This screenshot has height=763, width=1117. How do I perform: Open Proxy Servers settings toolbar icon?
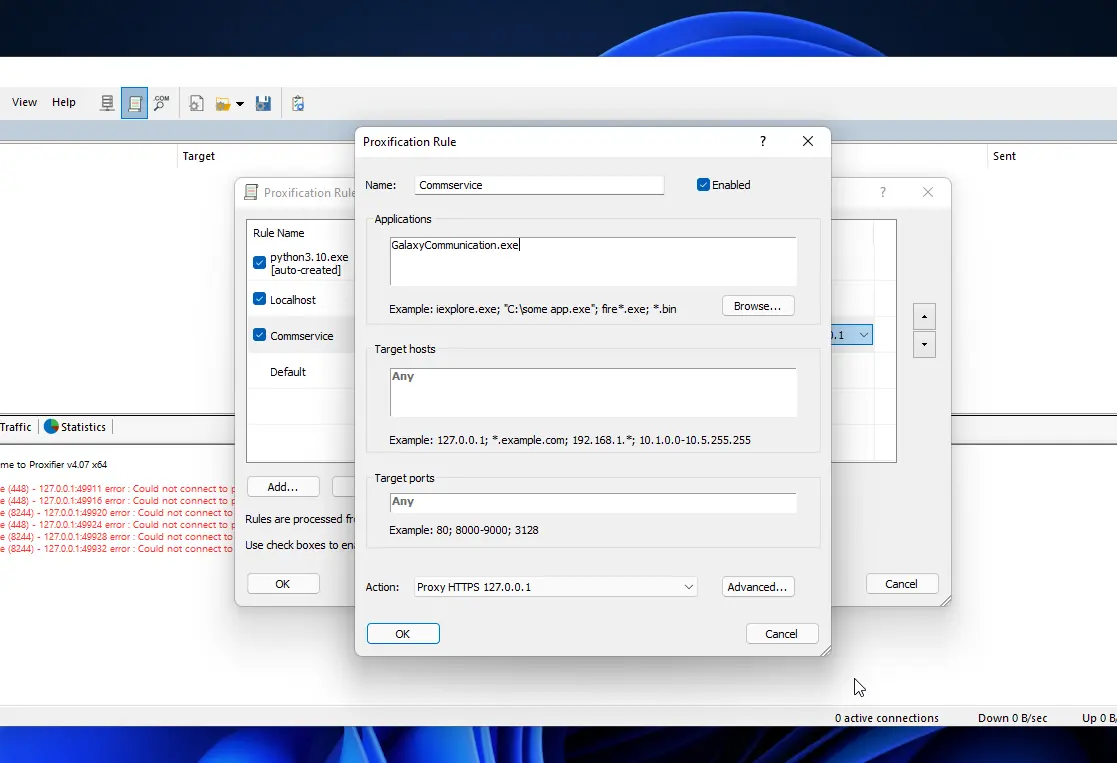(x=107, y=103)
